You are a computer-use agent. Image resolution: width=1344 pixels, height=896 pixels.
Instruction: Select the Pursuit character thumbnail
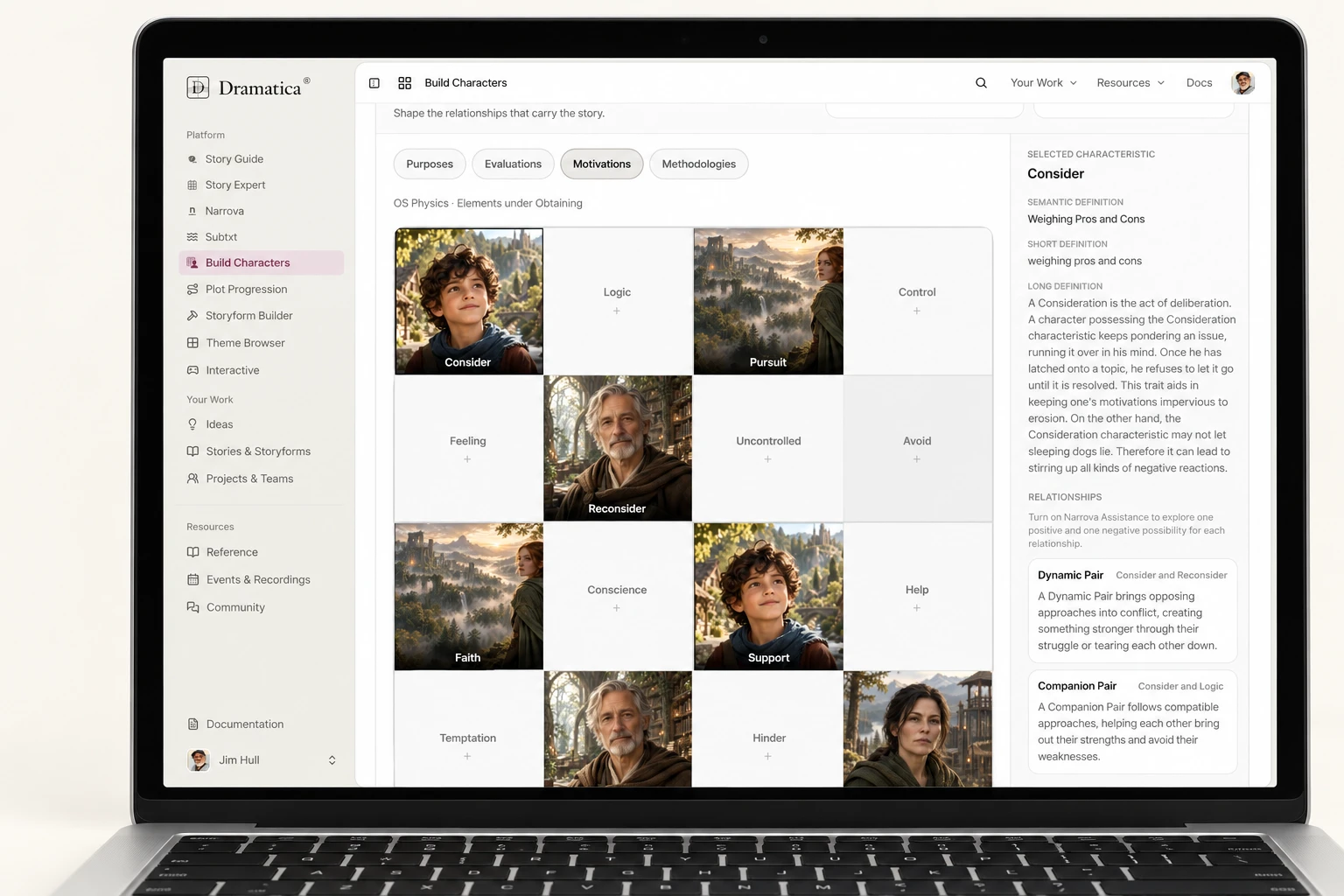(x=768, y=302)
